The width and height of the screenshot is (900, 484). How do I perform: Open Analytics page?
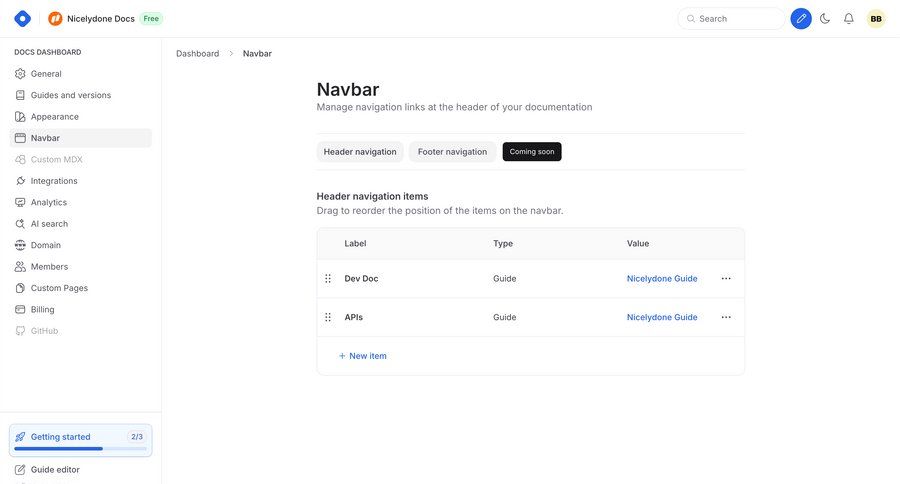click(80, 202)
